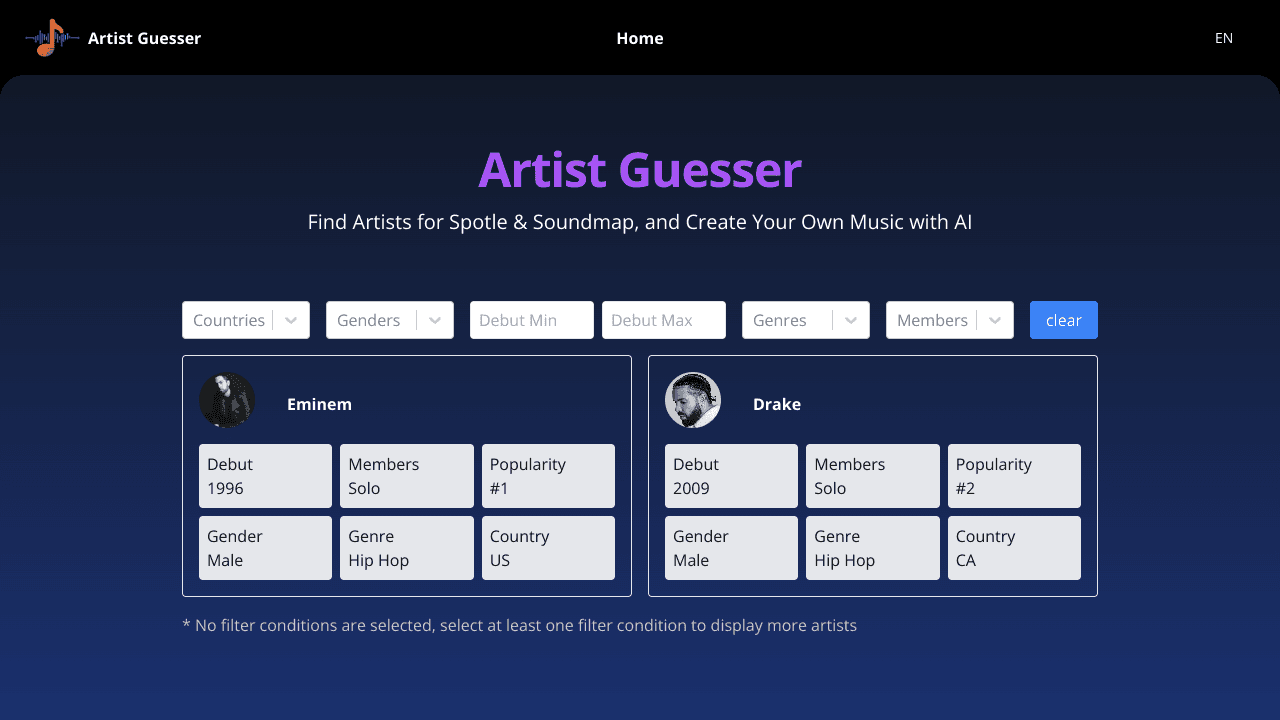Focus the Debut Max input field

[664, 320]
